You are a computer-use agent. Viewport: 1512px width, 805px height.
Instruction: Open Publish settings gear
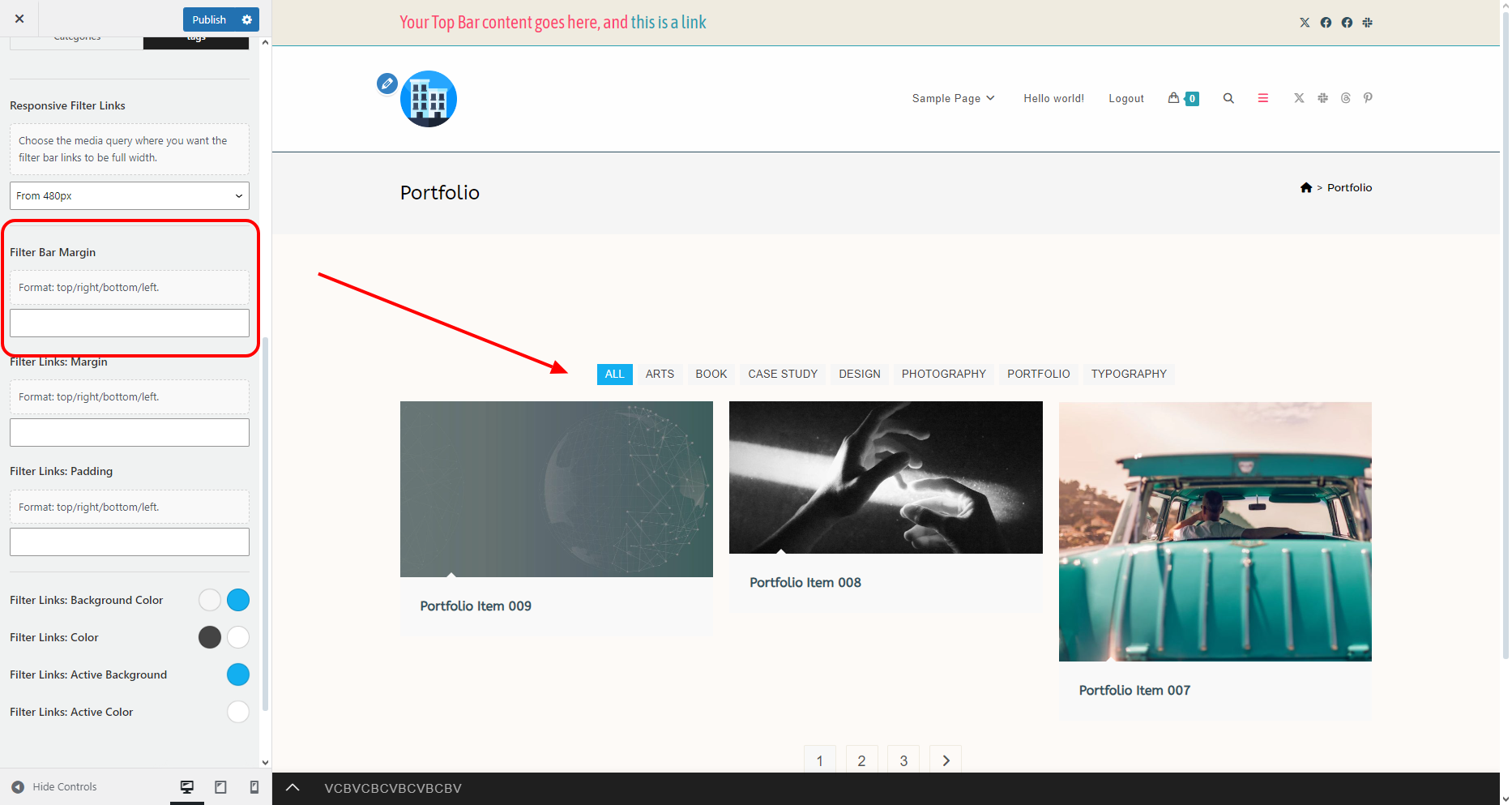(247, 19)
